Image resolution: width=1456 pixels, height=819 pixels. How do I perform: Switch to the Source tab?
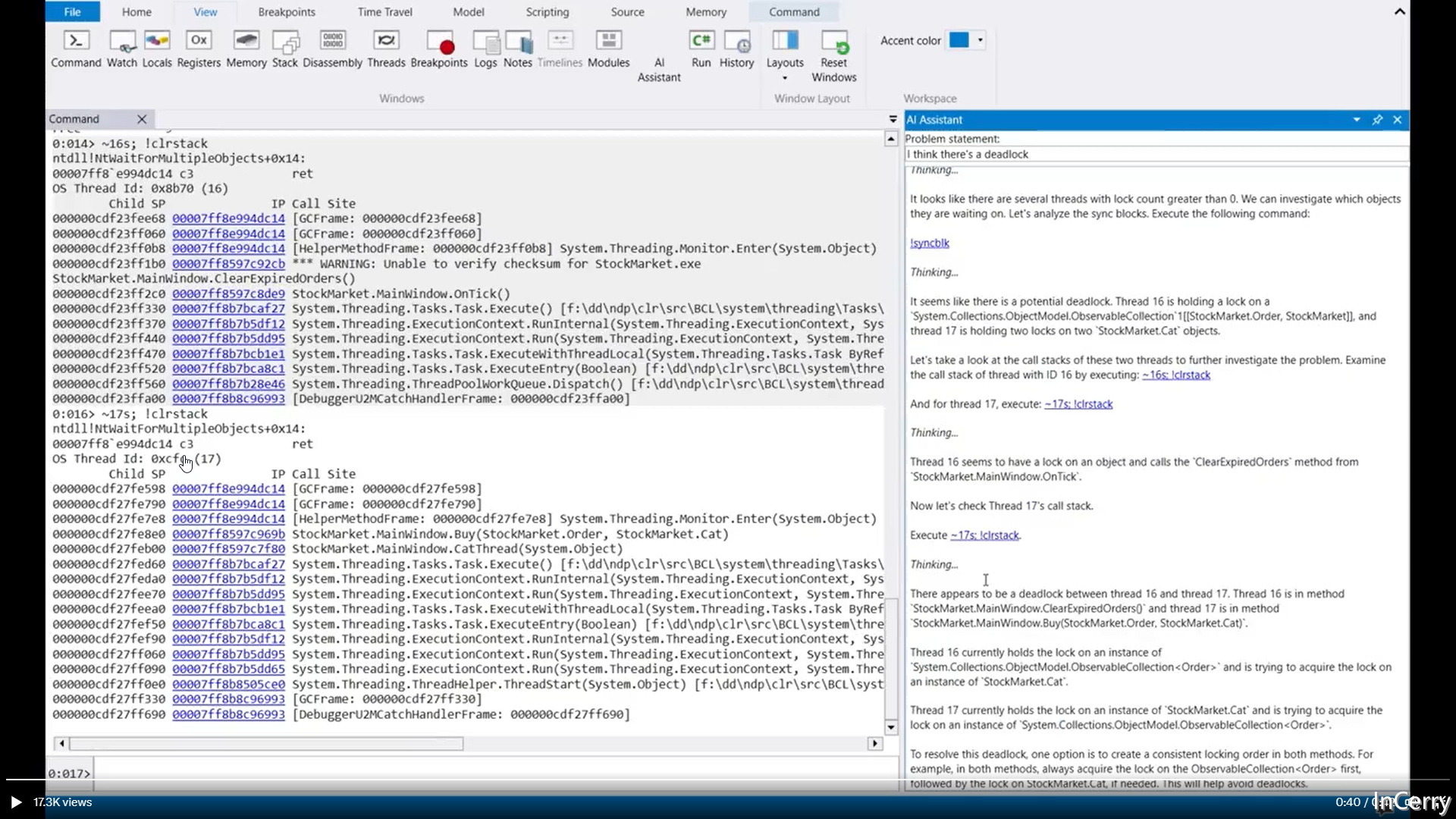coord(628,11)
